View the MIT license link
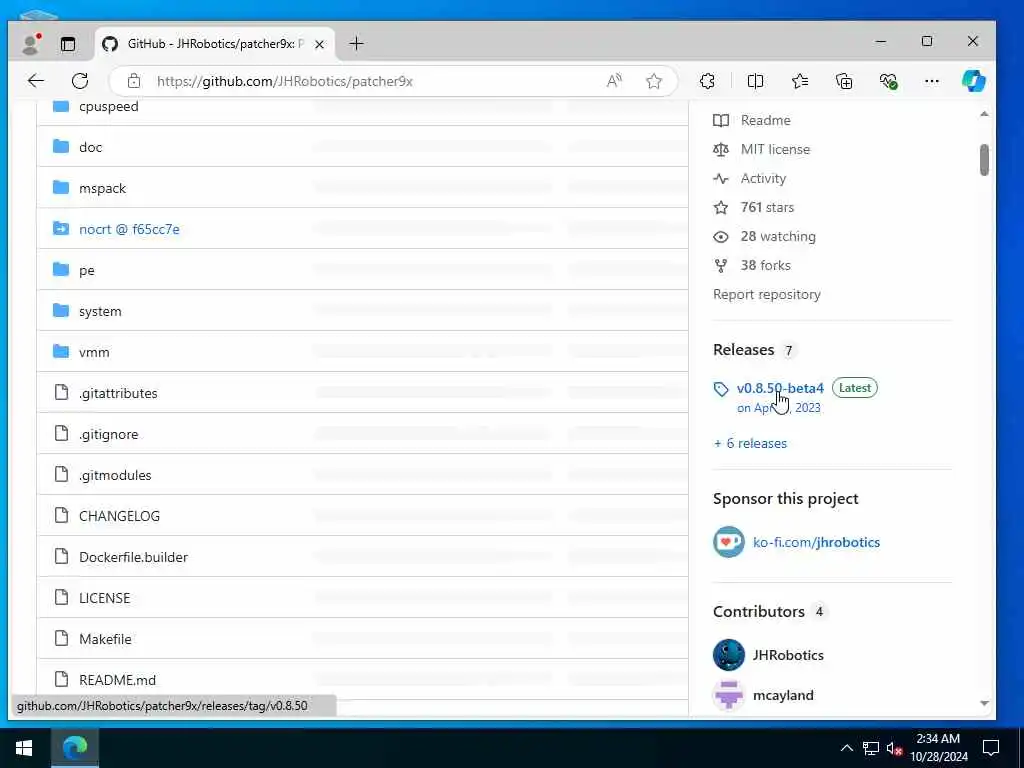Screen dimensions: 1024x768 775,150
